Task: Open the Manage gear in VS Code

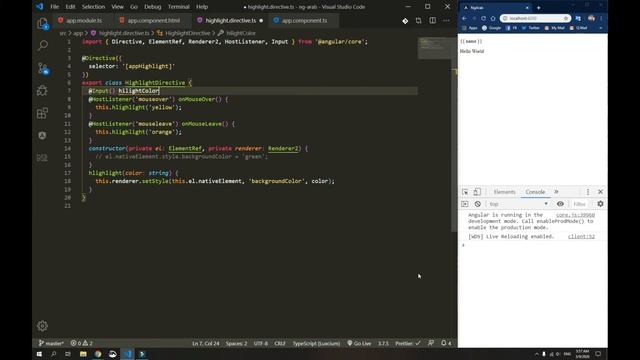Action: pos(42,326)
